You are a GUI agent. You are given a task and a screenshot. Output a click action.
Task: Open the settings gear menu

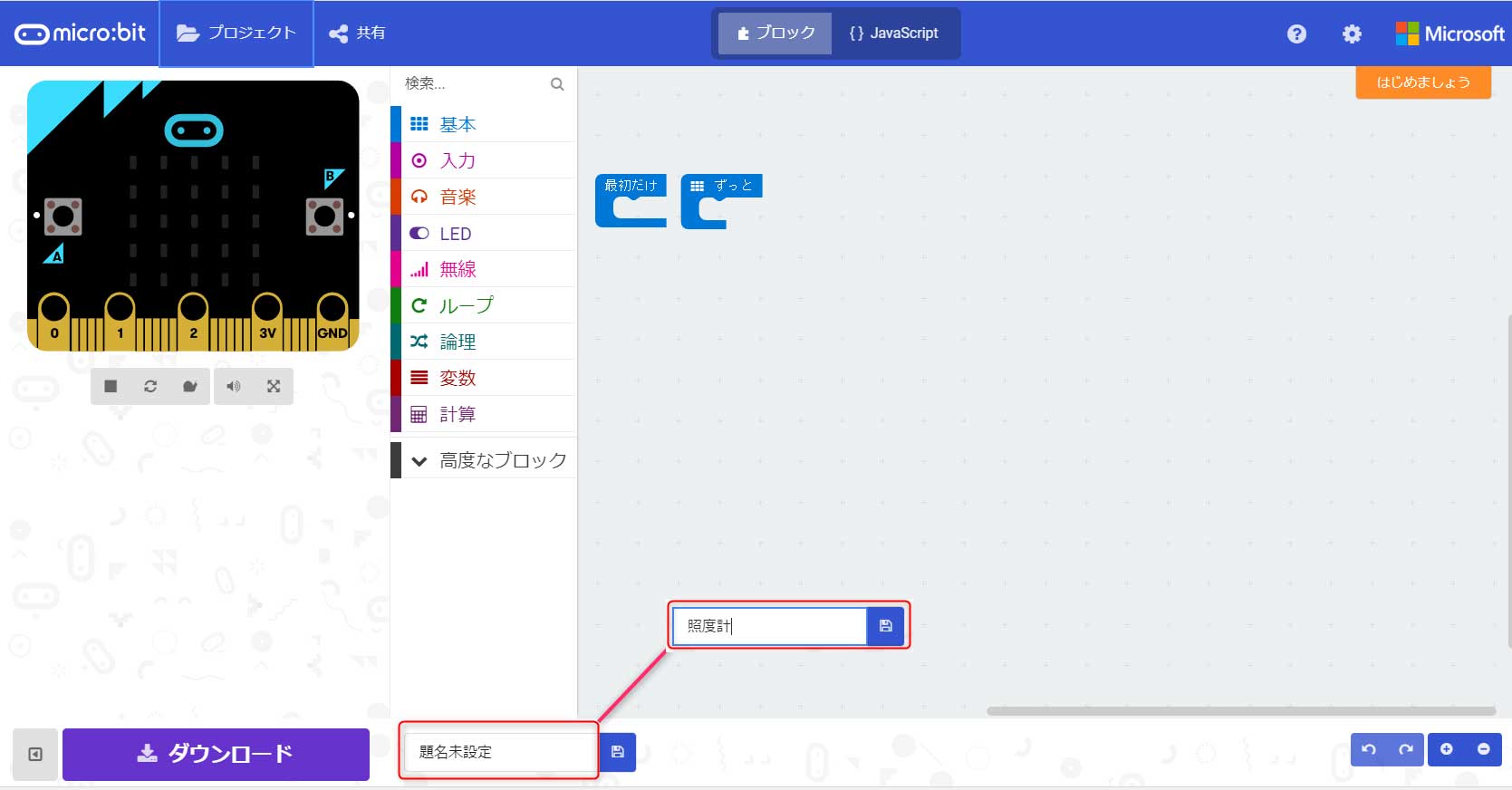(1352, 34)
